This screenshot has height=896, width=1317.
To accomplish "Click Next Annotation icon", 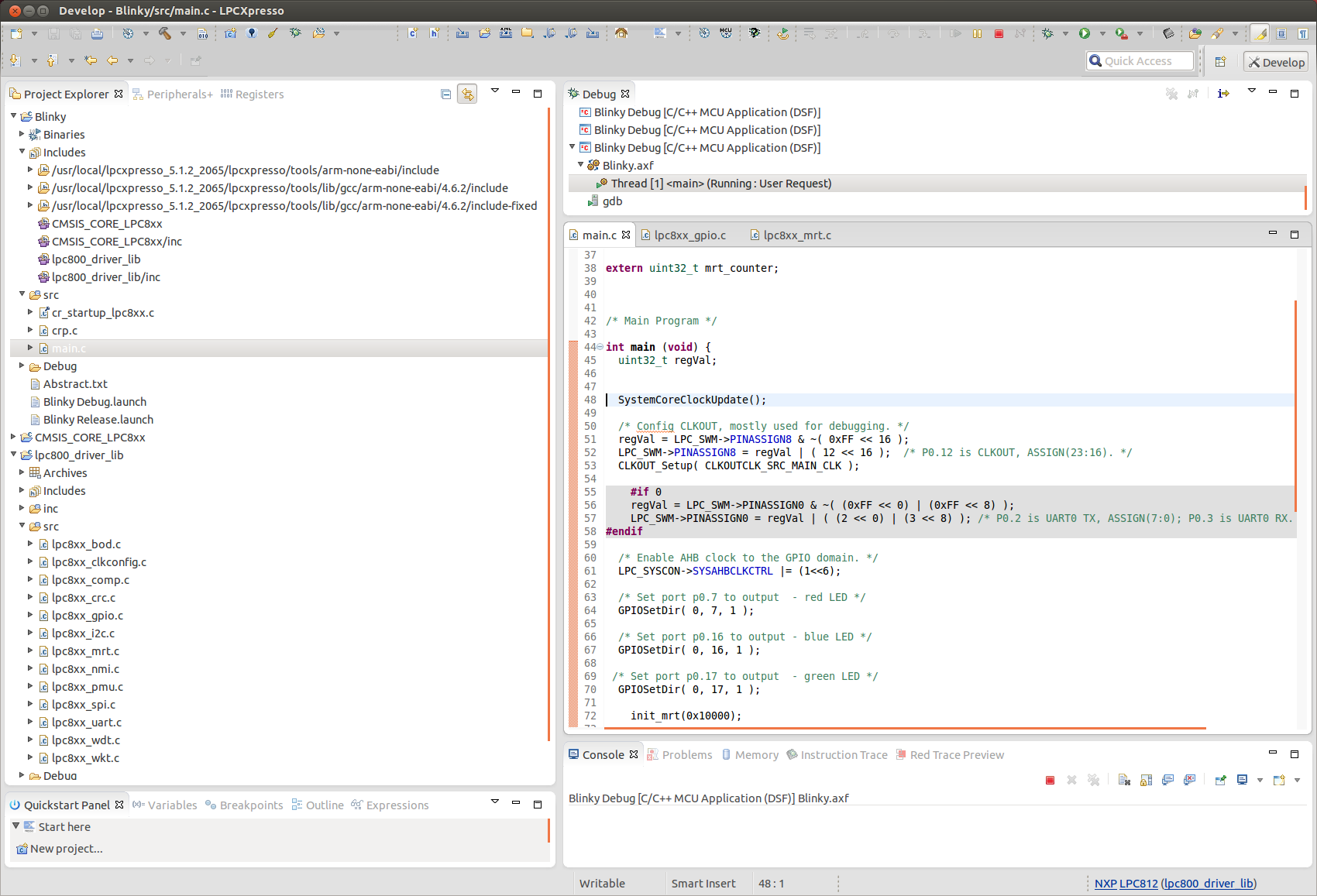I will (15, 60).
